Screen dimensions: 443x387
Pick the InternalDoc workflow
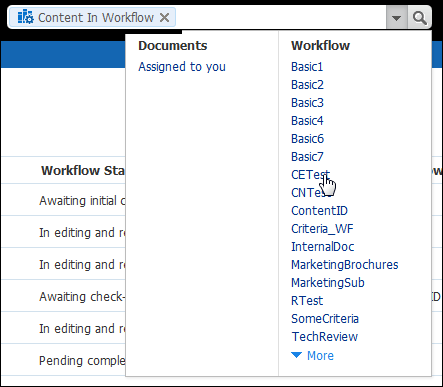[323, 247]
